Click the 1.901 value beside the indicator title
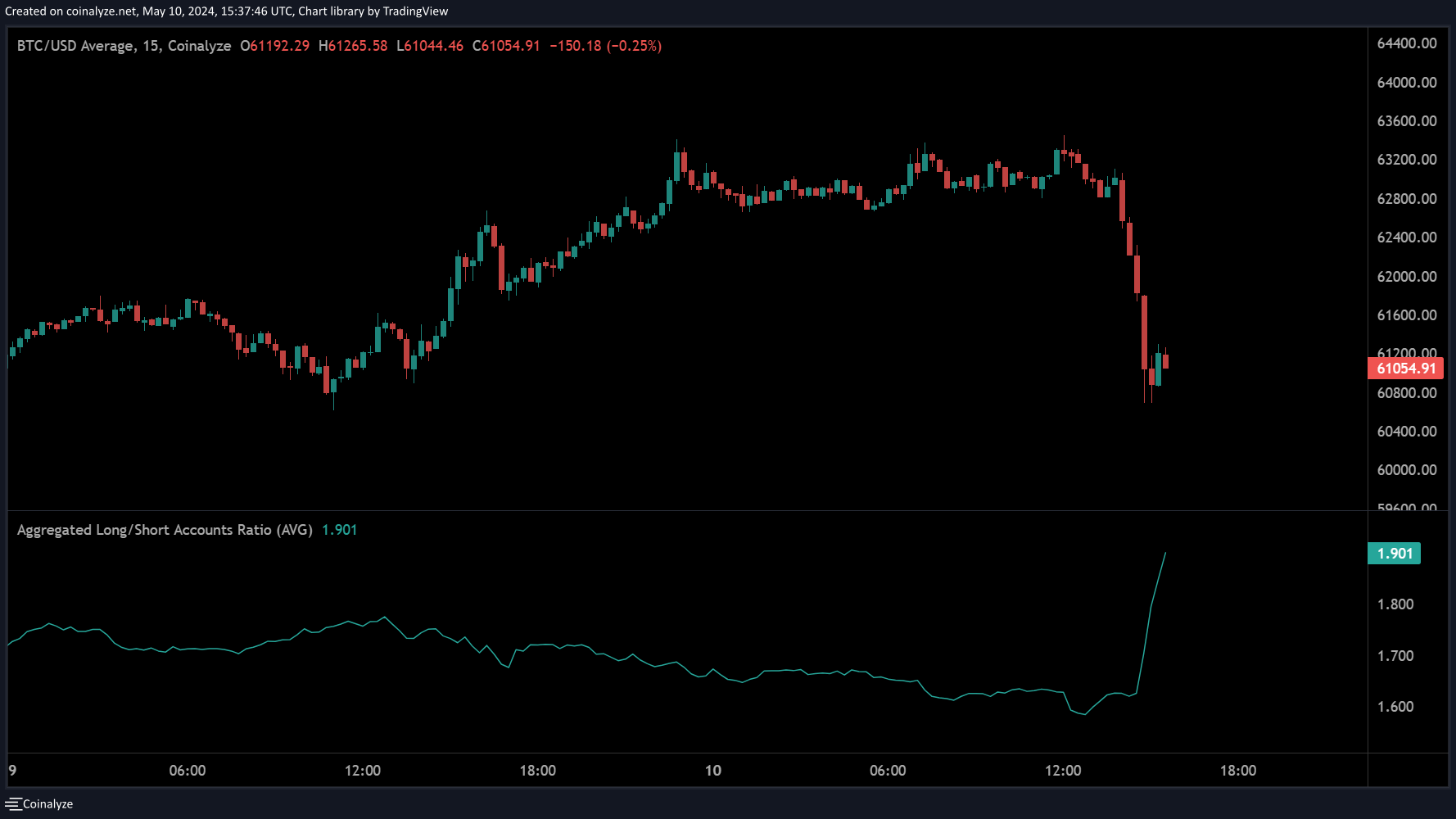Image resolution: width=1456 pixels, height=819 pixels. (x=339, y=530)
